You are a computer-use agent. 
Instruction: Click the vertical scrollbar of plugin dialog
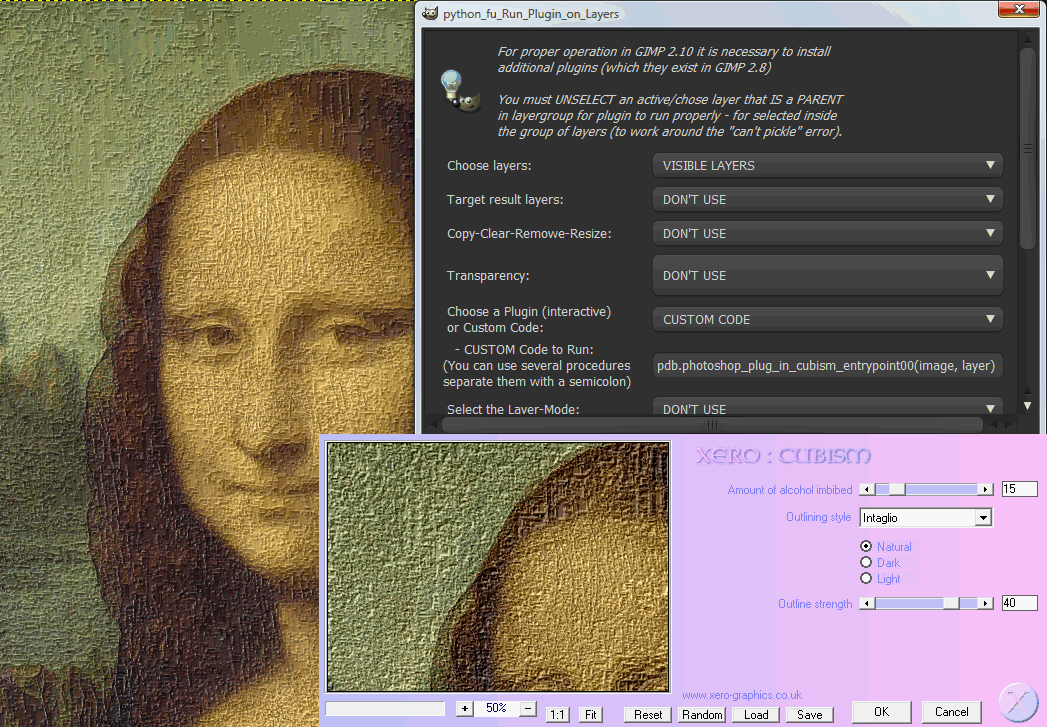1028,148
